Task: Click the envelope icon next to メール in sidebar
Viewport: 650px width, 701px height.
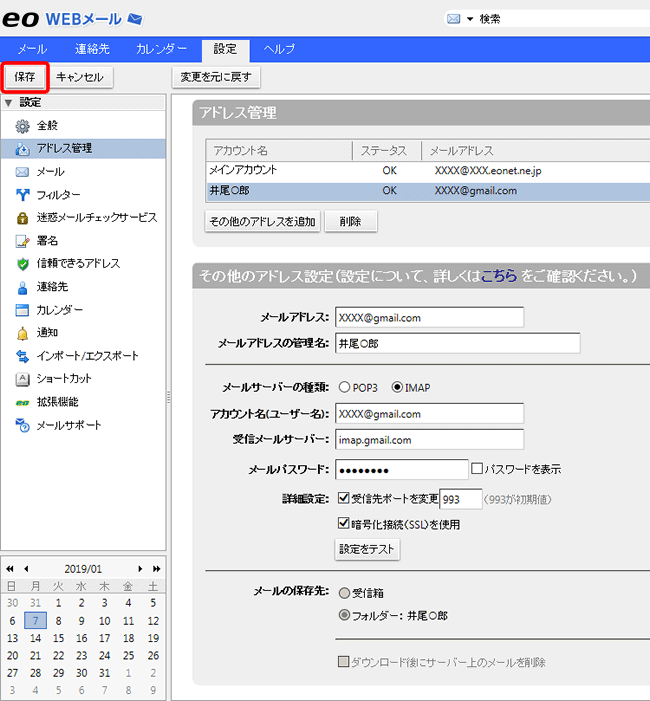Action: point(22,172)
